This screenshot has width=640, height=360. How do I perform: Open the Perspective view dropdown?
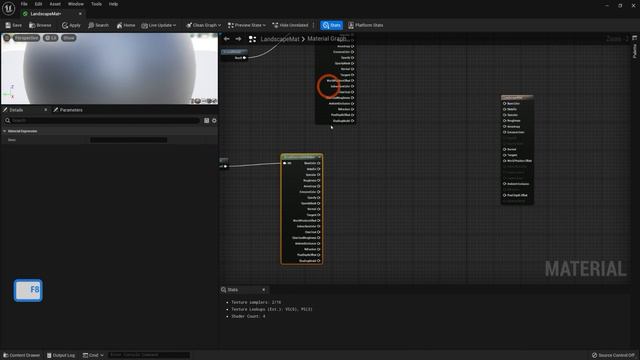27,38
